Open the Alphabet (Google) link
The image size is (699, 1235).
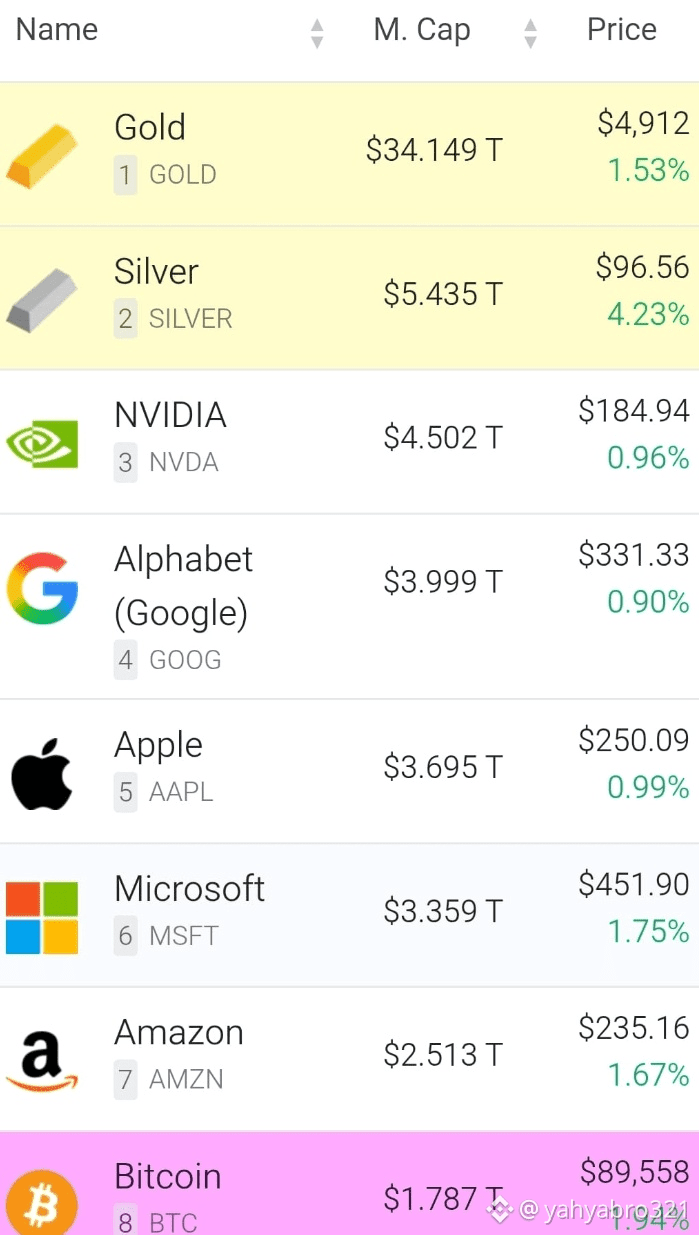click(183, 585)
